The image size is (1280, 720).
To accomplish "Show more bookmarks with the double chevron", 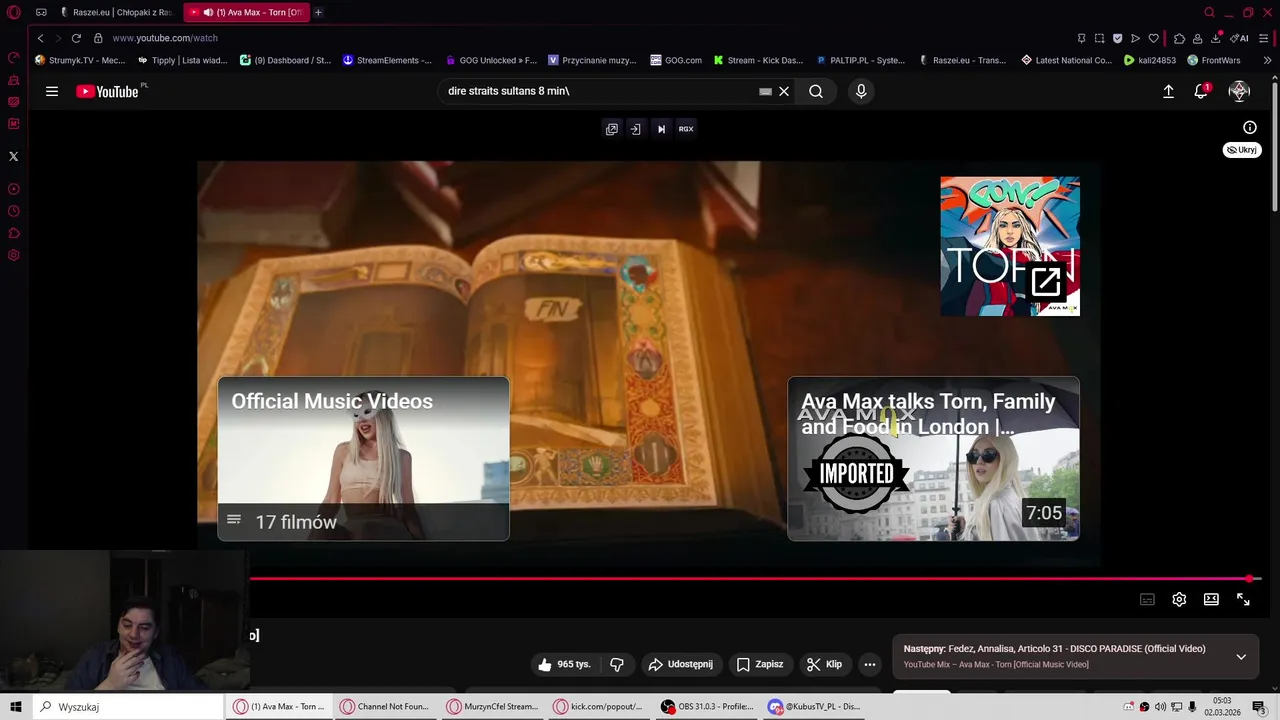I will 1267,60.
